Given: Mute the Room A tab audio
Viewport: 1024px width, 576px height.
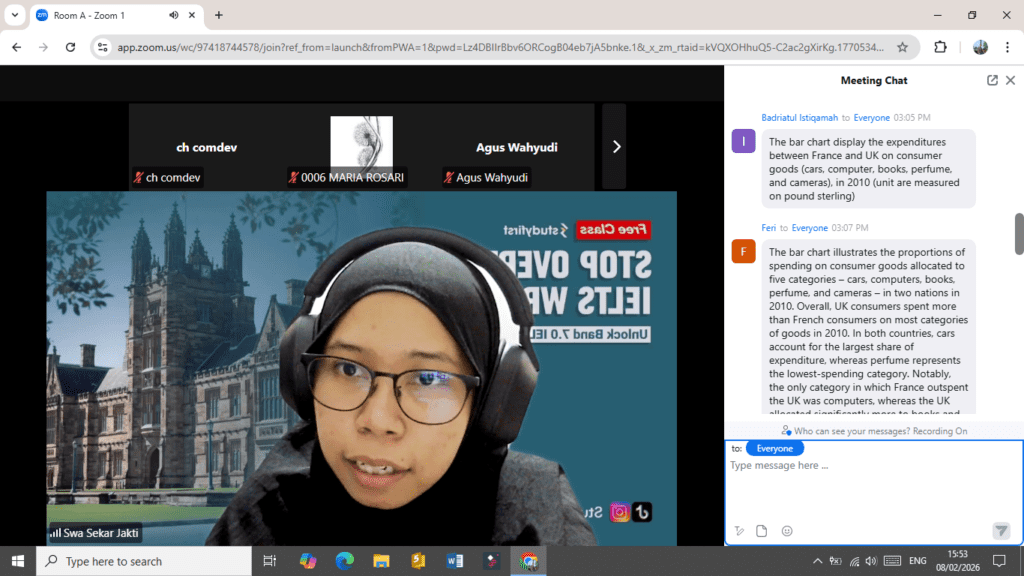Looking at the screenshot, I should click(174, 15).
